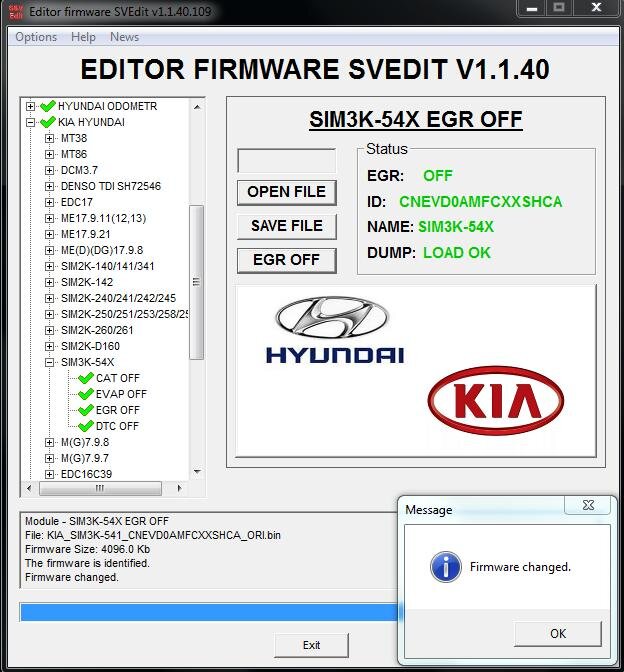Screen dimensions: 624x672
Task: Select the KIA HYUNDAI tree label
Action: tap(91, 122)
